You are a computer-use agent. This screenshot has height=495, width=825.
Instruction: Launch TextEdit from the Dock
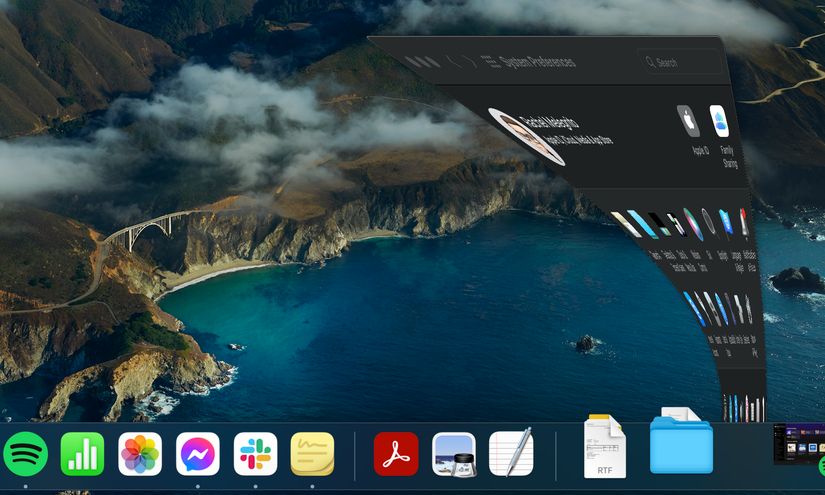point(511,452)
